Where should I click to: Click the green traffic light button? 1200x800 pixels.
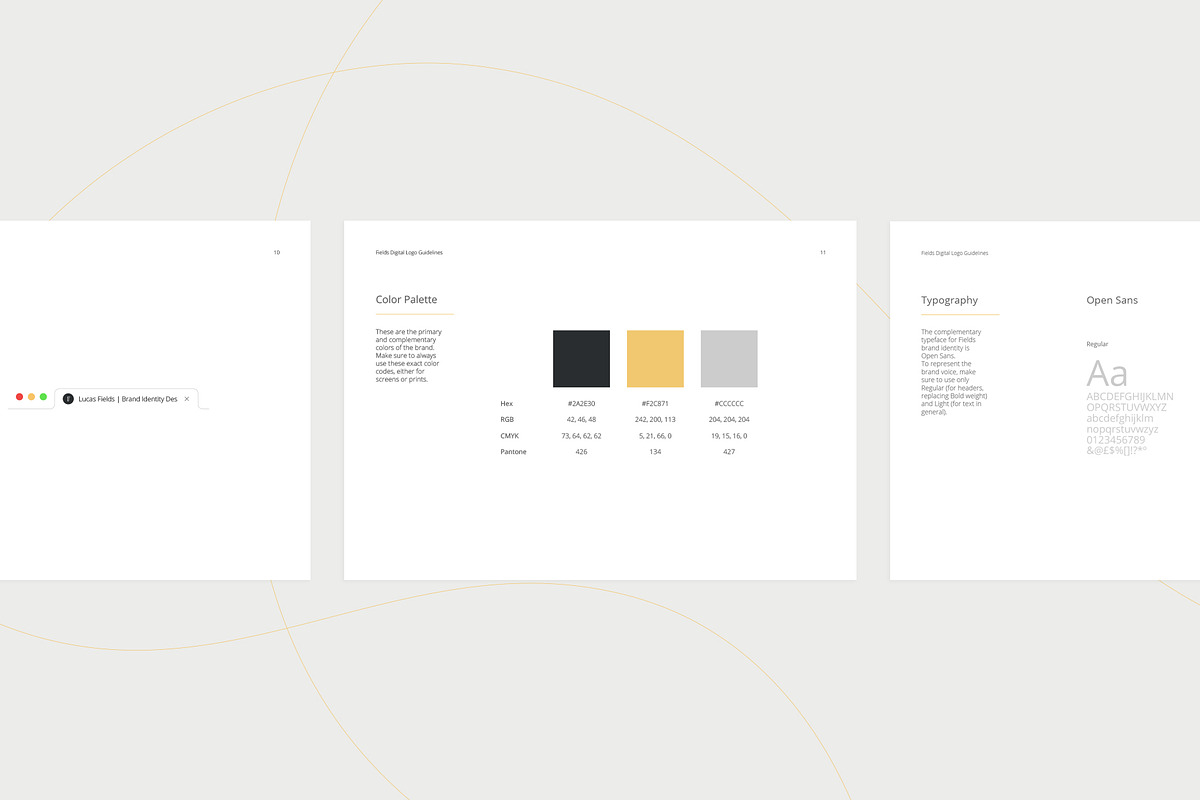coord(42,396)
